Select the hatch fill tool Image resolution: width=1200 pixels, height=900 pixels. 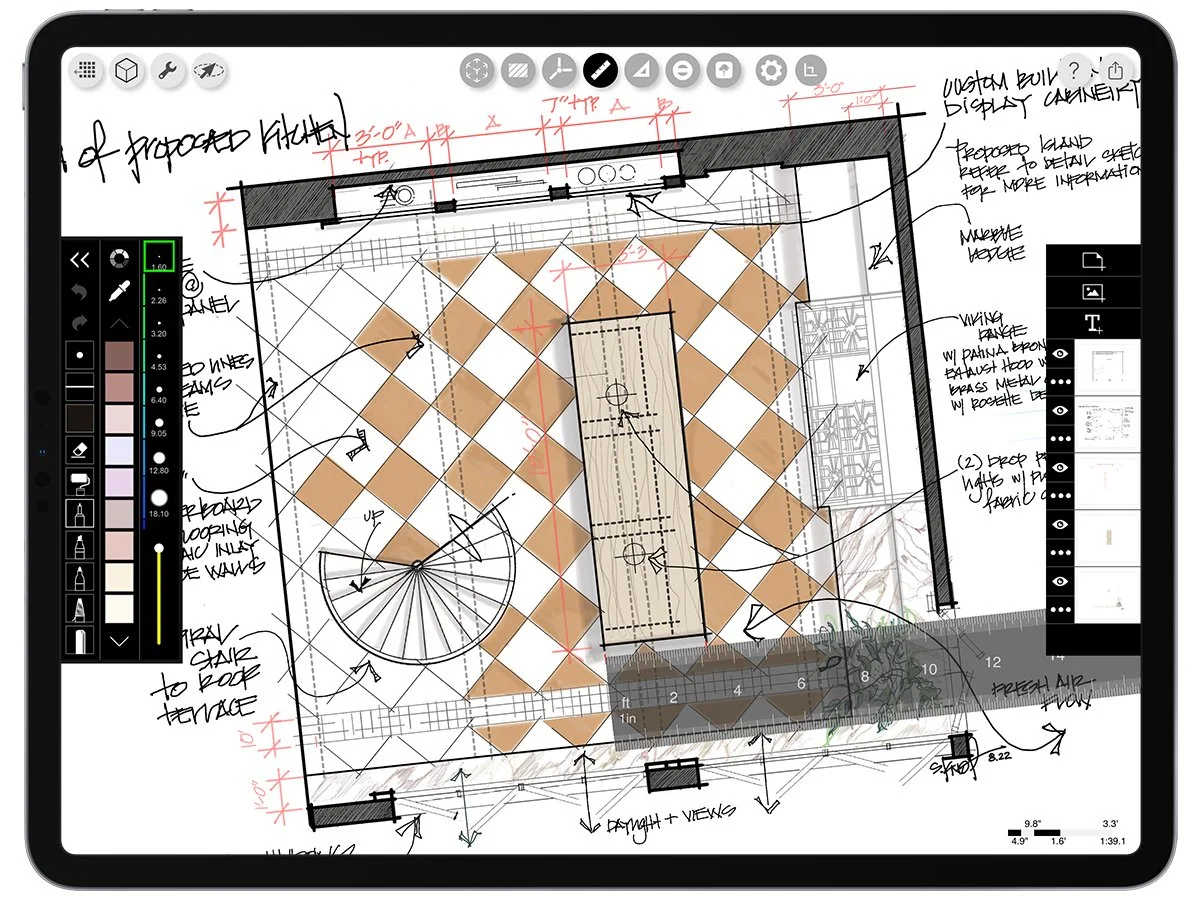[x=518, y=71]
